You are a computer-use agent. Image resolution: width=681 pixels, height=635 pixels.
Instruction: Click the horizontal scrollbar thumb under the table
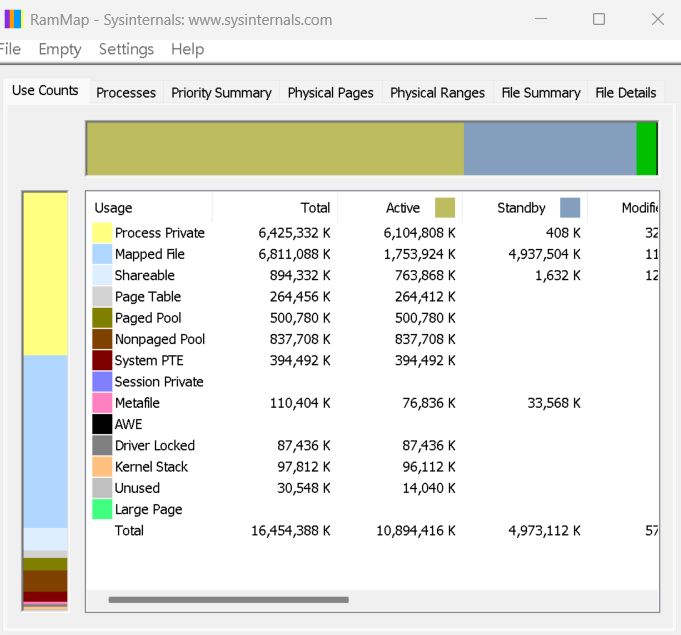(228, 600)
